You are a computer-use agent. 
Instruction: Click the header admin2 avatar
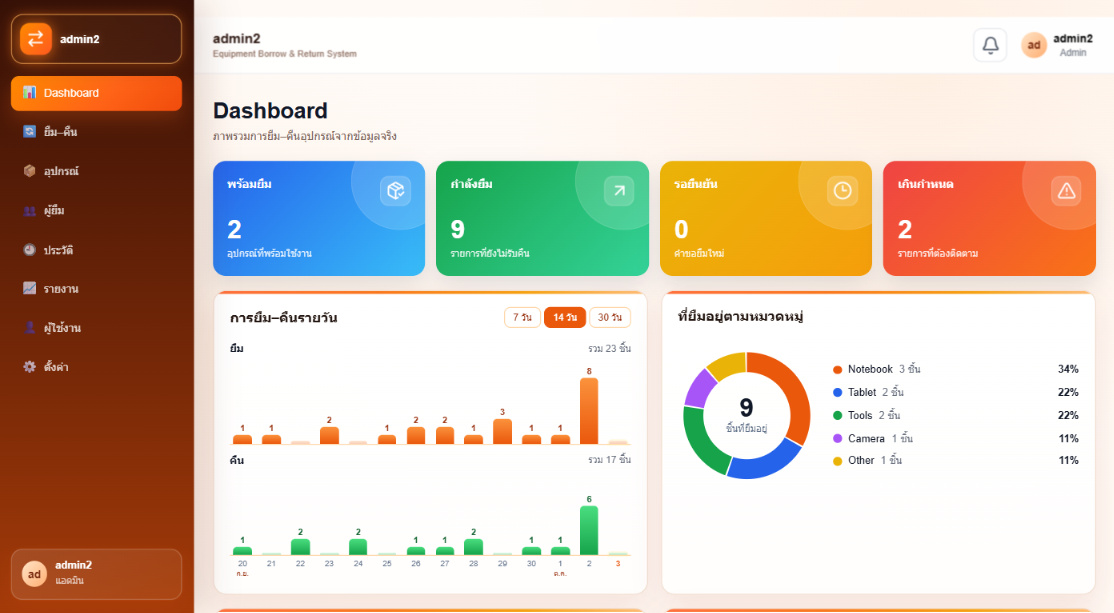(x=1034, y=45)
